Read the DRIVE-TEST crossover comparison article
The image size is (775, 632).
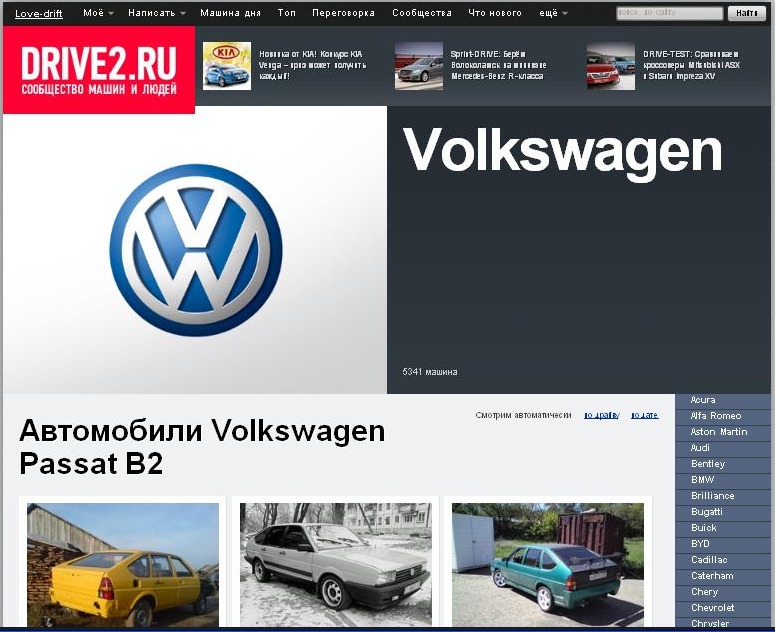click(x=691, y=65)
